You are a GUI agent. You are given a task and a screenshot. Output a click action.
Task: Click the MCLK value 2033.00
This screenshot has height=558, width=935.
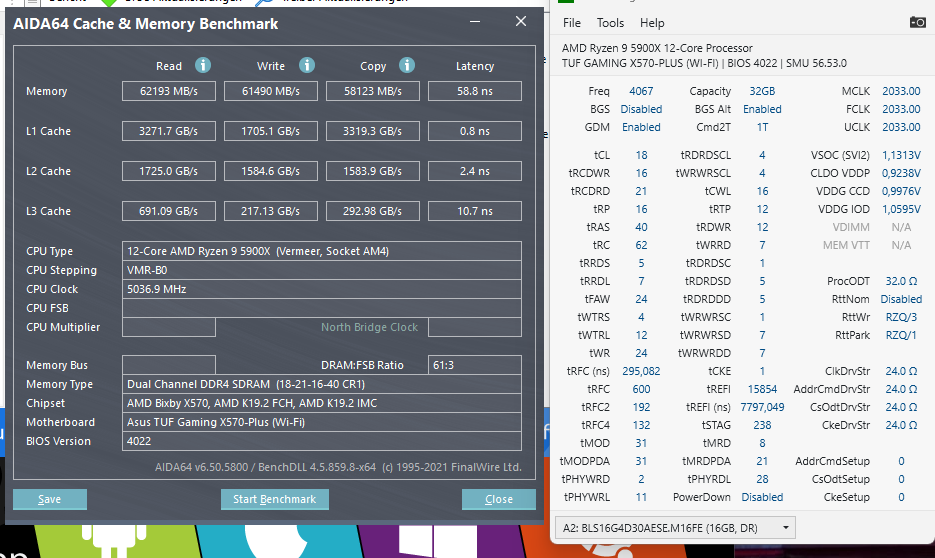(901, 91)
